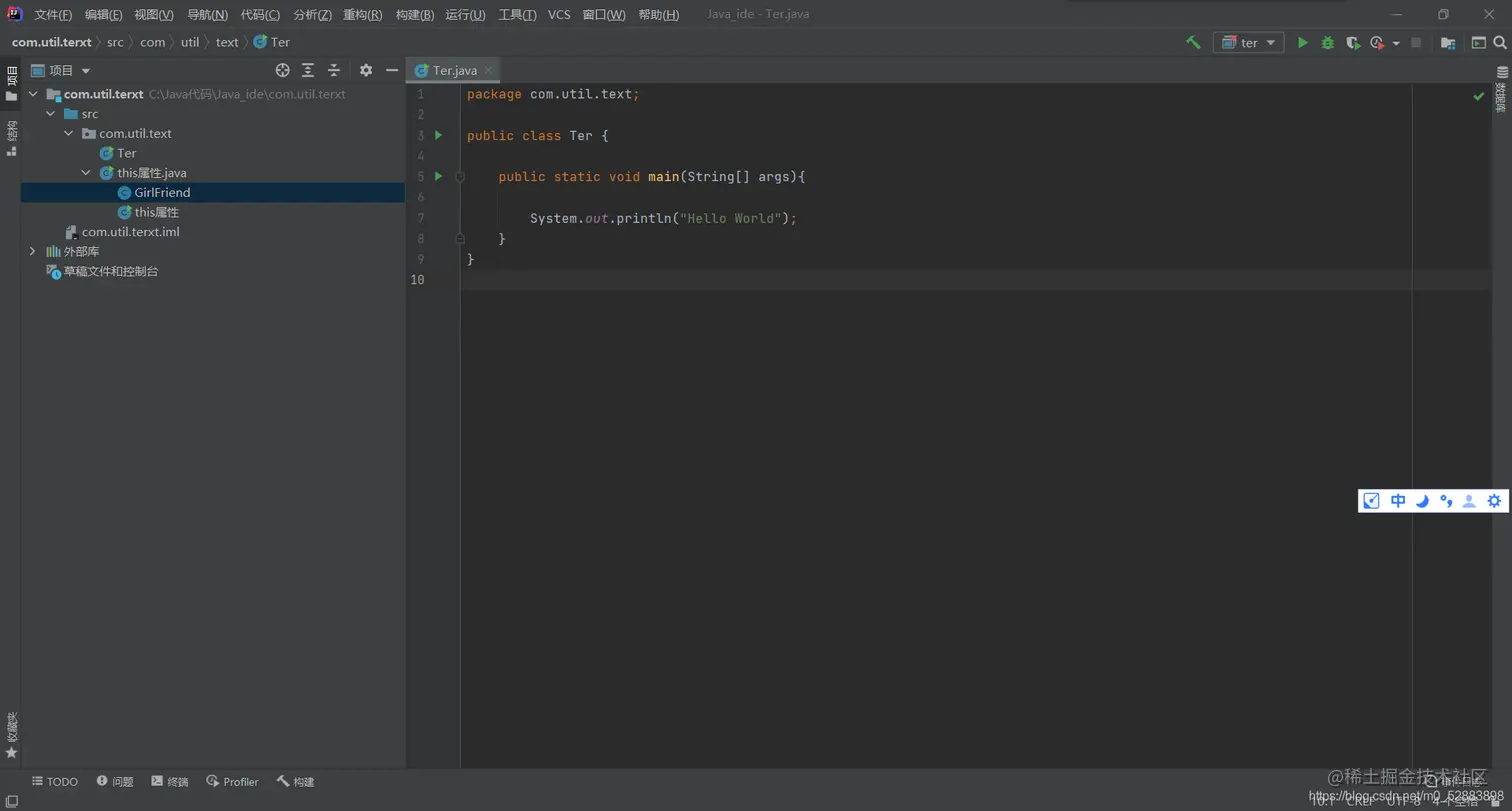This screenshot has height=811, width=1512.
Task: Toggle 收藏夹 side tool window tab
Action: coord(11,735)
